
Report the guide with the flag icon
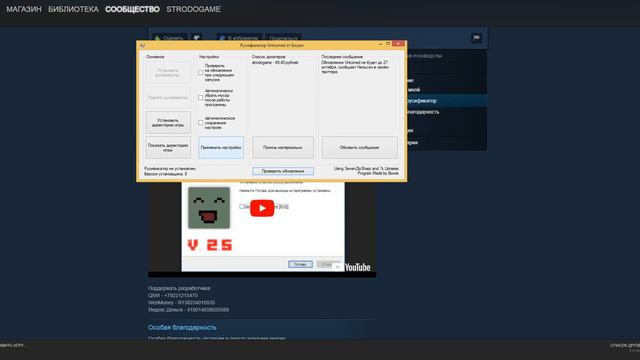click(476, 38)
